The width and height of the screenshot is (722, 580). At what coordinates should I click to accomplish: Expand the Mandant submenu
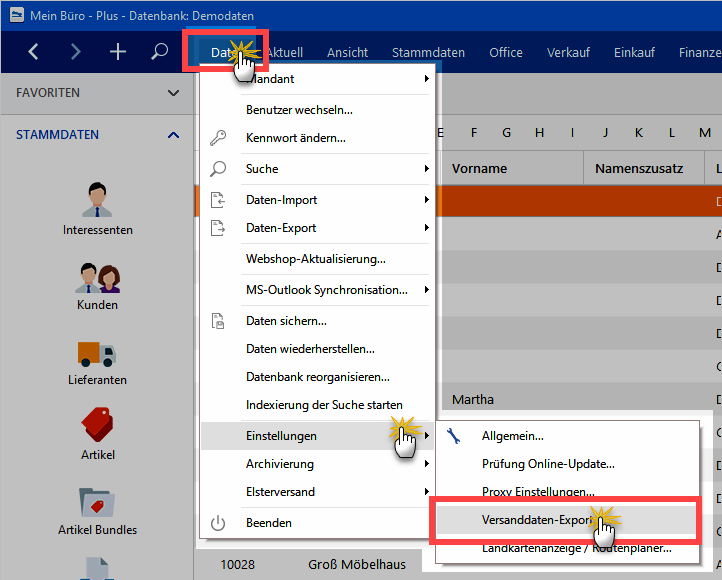427,79
